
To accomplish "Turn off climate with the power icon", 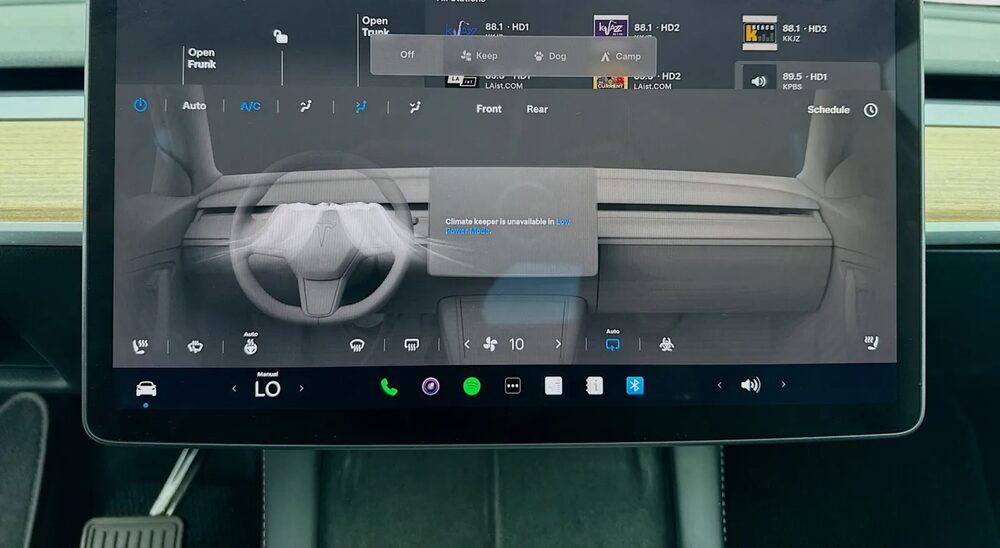I will click(140, 105).
